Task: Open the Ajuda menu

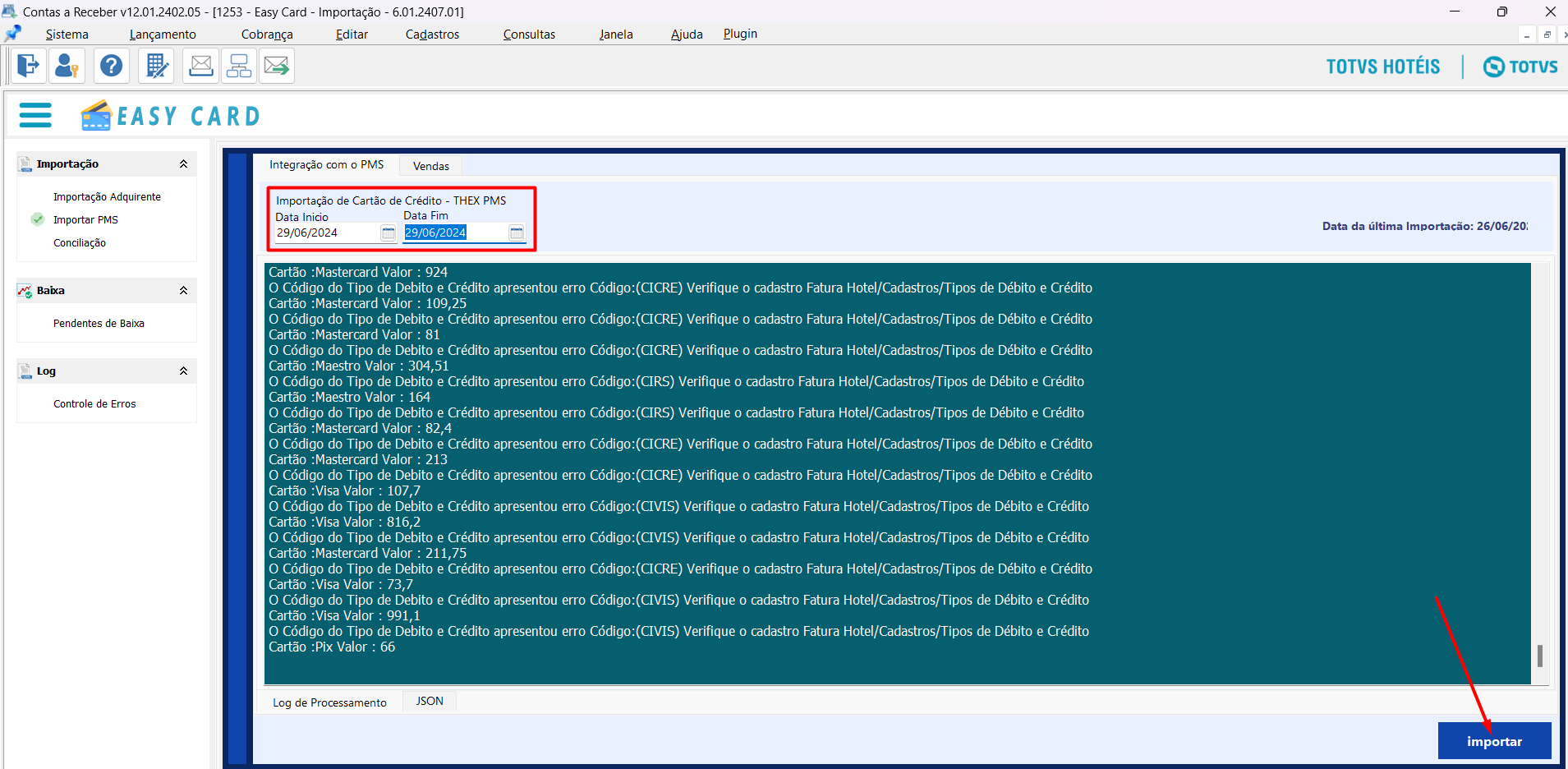Action: (x=687, y=35)
